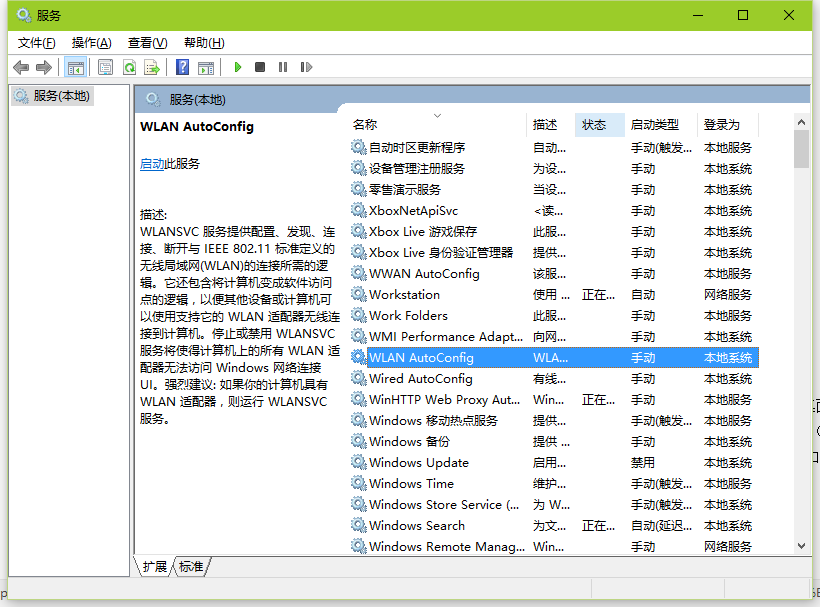Open properties using the toolbar Properties icon
Screen dimensions: 820x607
pos(105,67)
